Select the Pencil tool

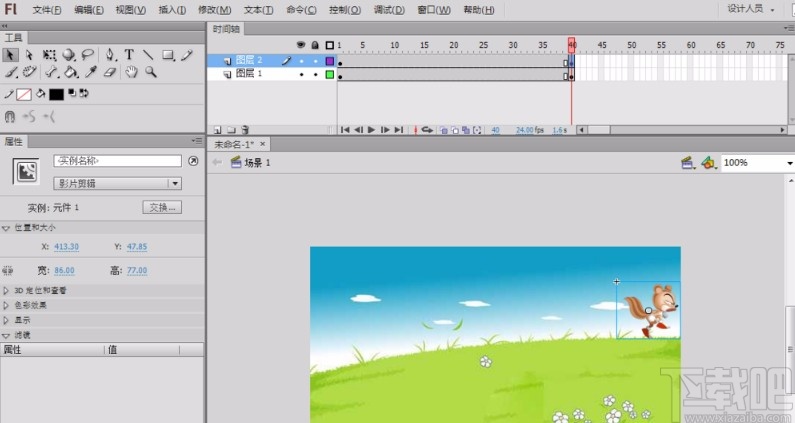pos(187,55)
